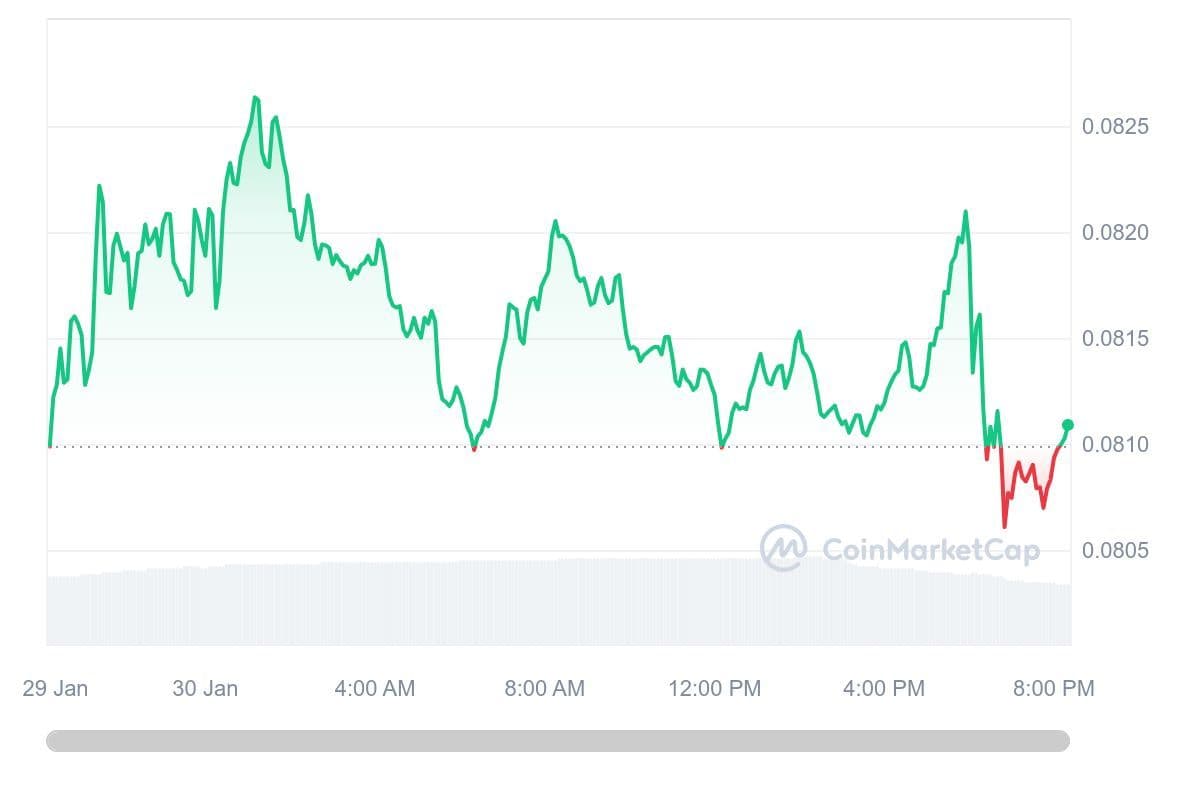This screenshot has height=800, width=1200.
Task: Select the 12:00 PM time label
Action: (x=715, y=689)
